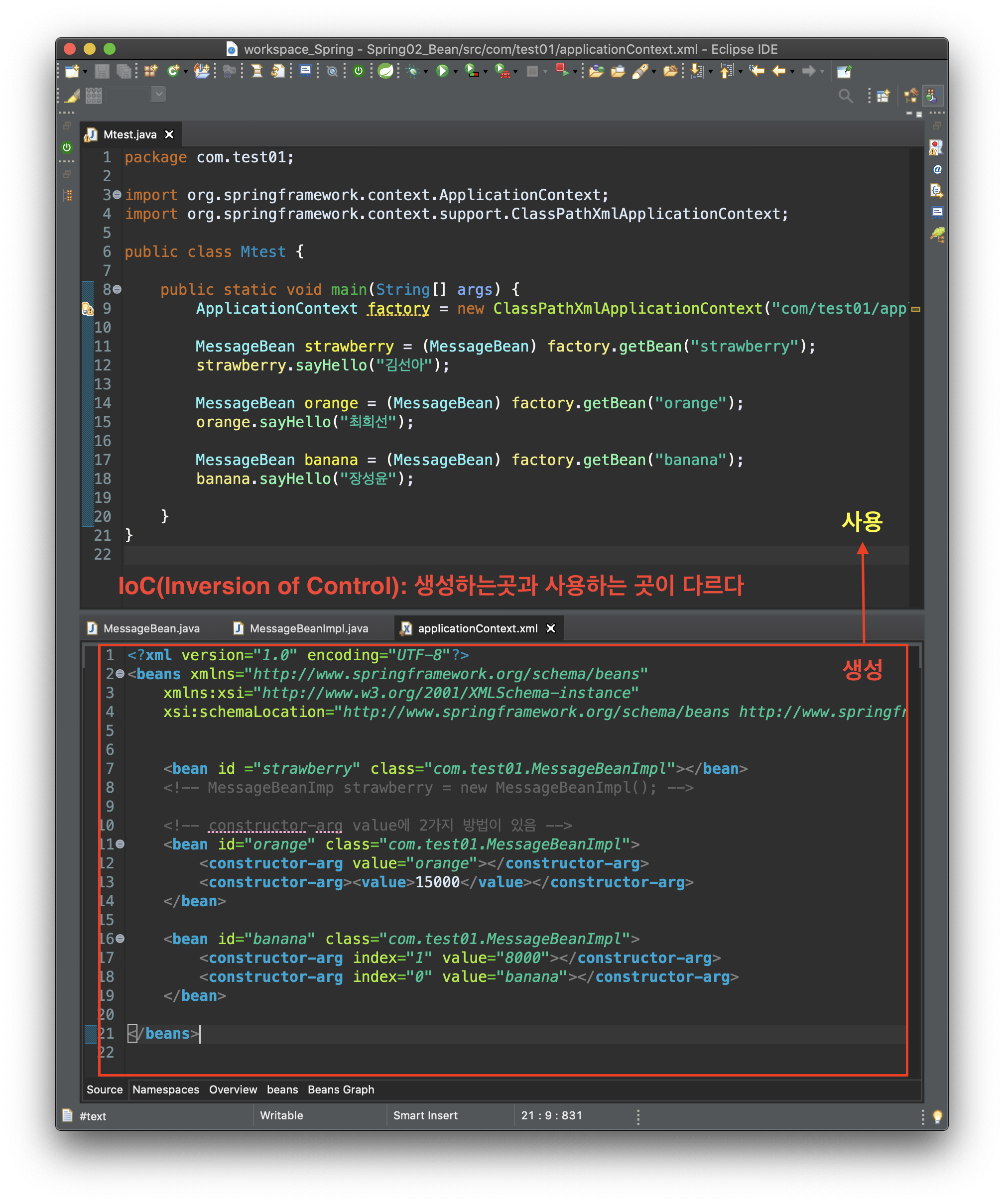Switch to the Beans Graph tab
This screenshot has height=1204, width=1004.
tap(341, 1089)
